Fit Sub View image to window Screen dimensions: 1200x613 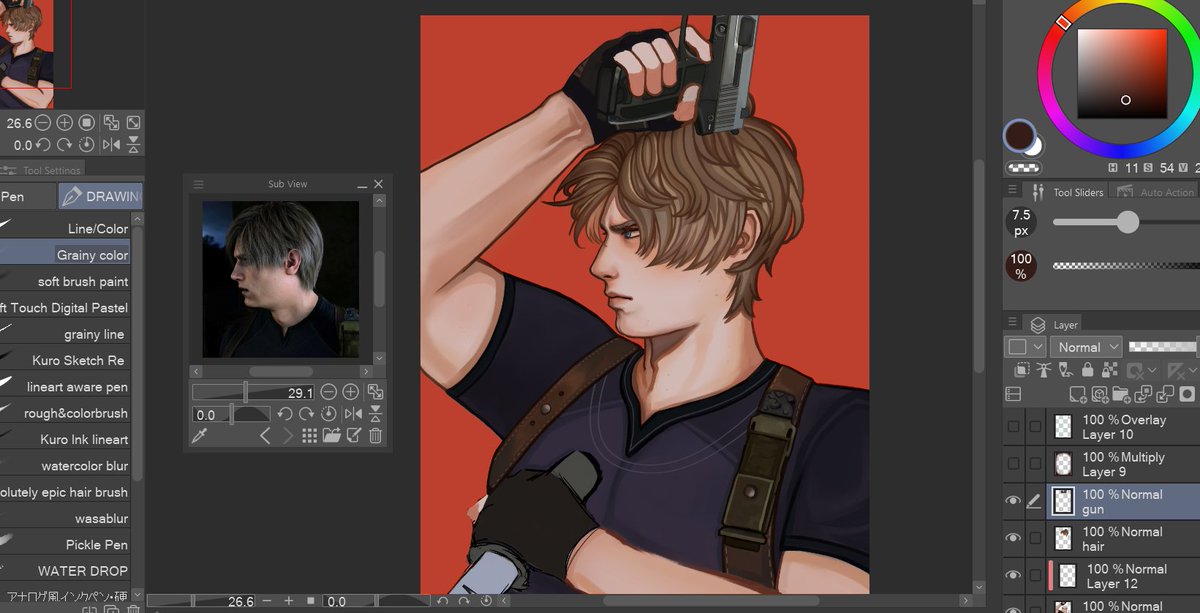[375, 392]
